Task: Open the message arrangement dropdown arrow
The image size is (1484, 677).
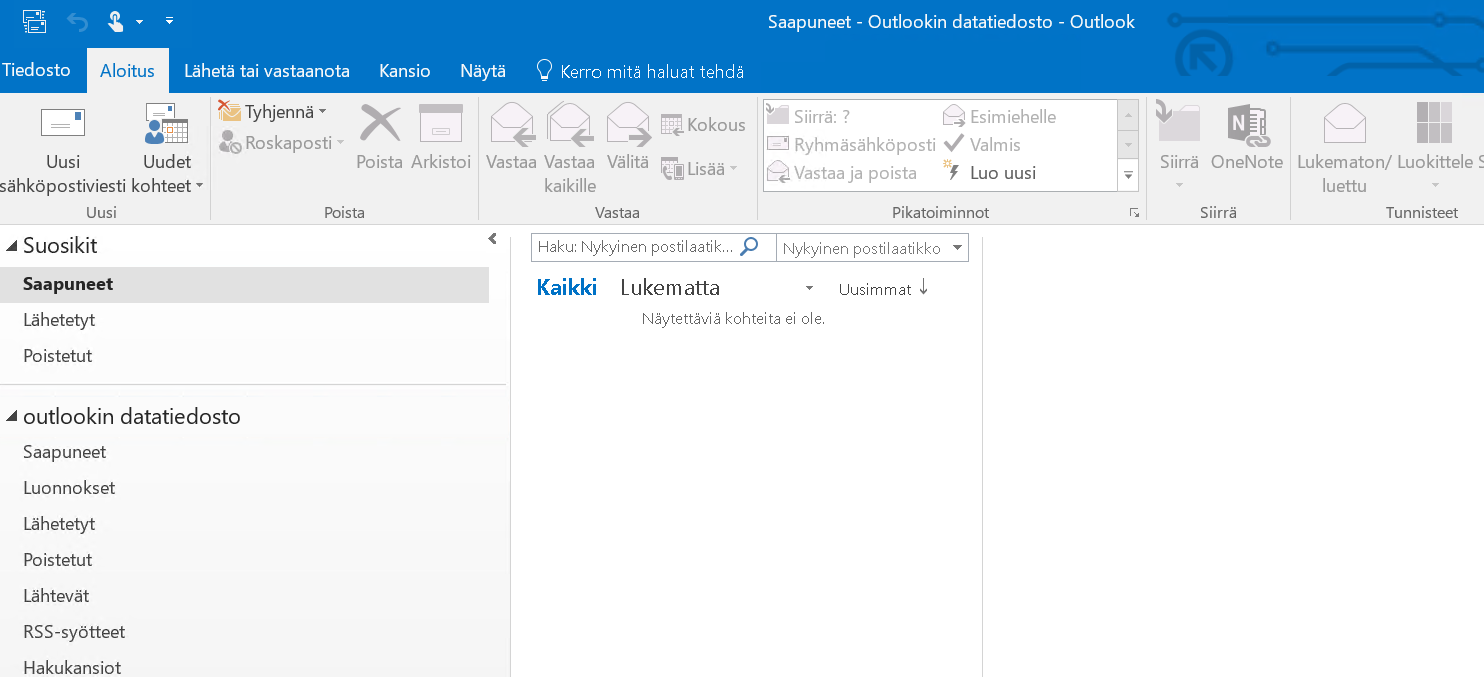Action: click(809, 289)
